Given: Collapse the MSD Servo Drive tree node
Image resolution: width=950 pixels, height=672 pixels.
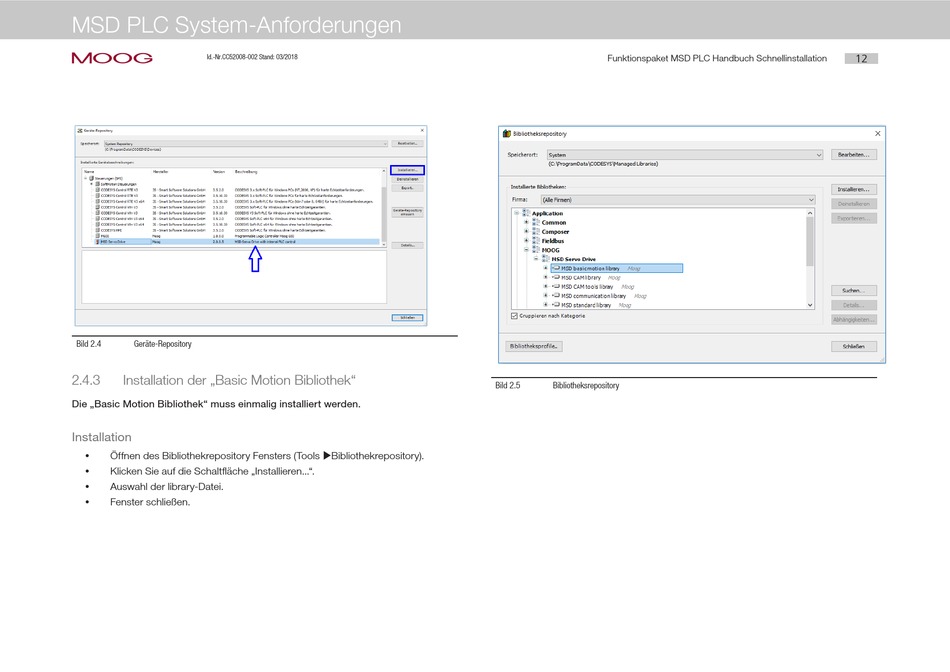Looking at the screenshot, I should pyautogui.click(x=536, y=259).
